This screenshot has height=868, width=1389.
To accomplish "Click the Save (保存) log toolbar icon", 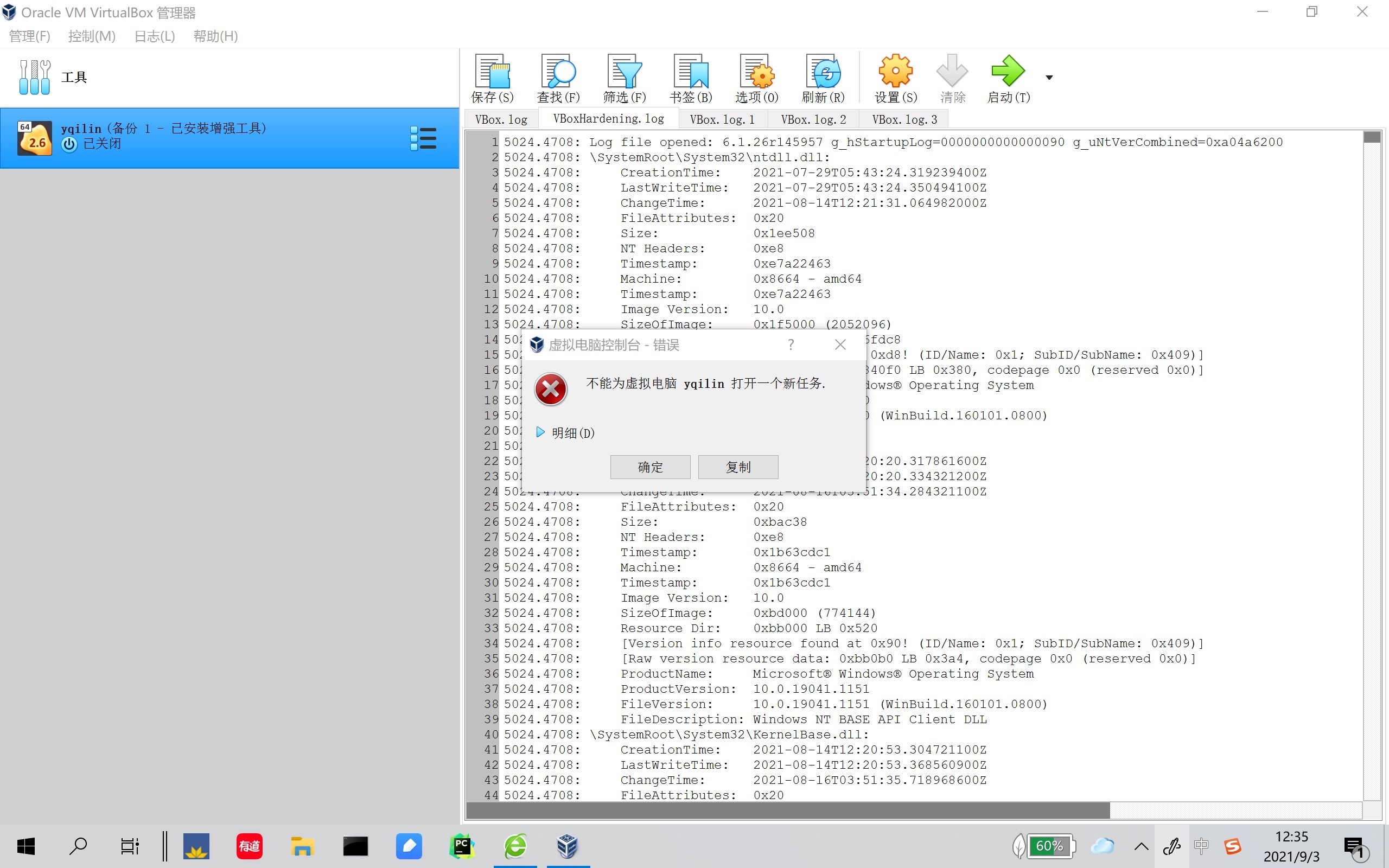I will pos(492,79).
